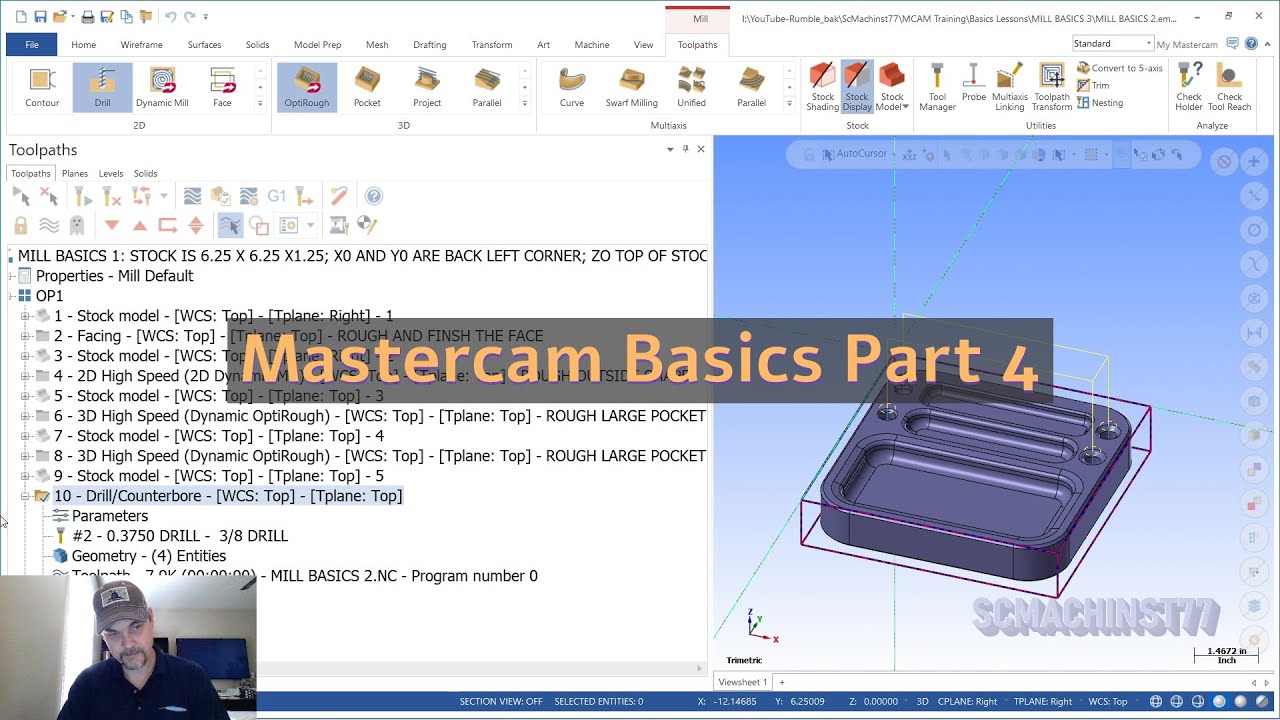The width and height of the screenshot is (1280, 720).
Task: Click the Trim utility button
Action: click(1093, 85)
